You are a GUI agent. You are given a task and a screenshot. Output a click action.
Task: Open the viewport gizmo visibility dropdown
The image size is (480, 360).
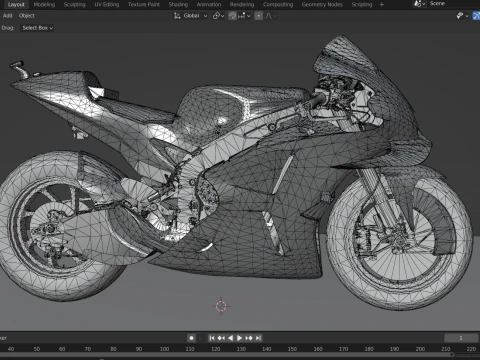coord(462,16)
